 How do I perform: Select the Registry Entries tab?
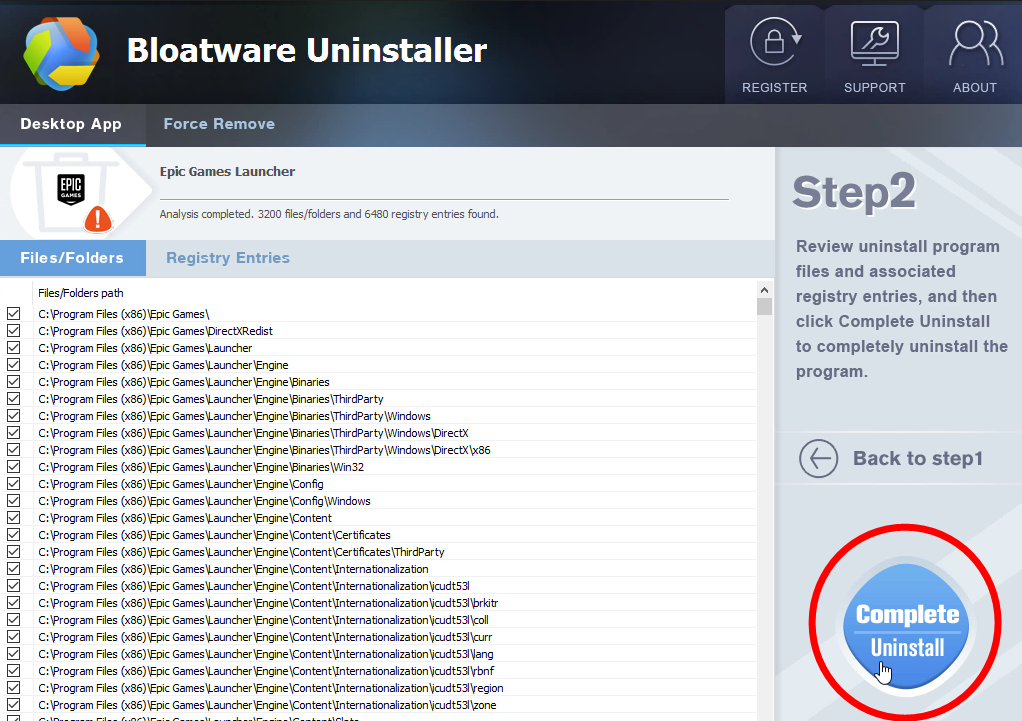(x=228, y=258)
